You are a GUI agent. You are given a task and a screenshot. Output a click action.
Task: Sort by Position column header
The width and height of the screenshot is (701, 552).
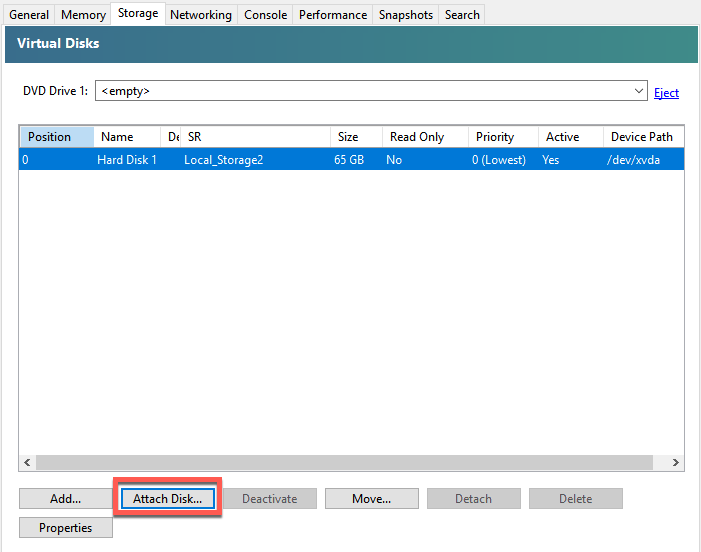pyautogui.click(x=57, y=137)
